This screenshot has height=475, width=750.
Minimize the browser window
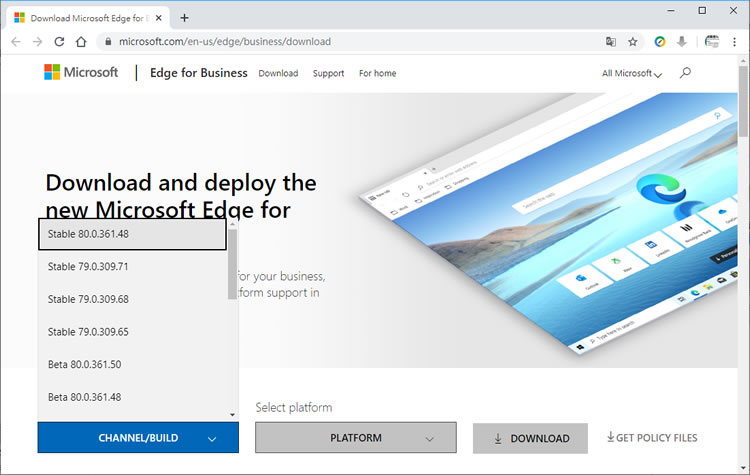tap(671, 10)
